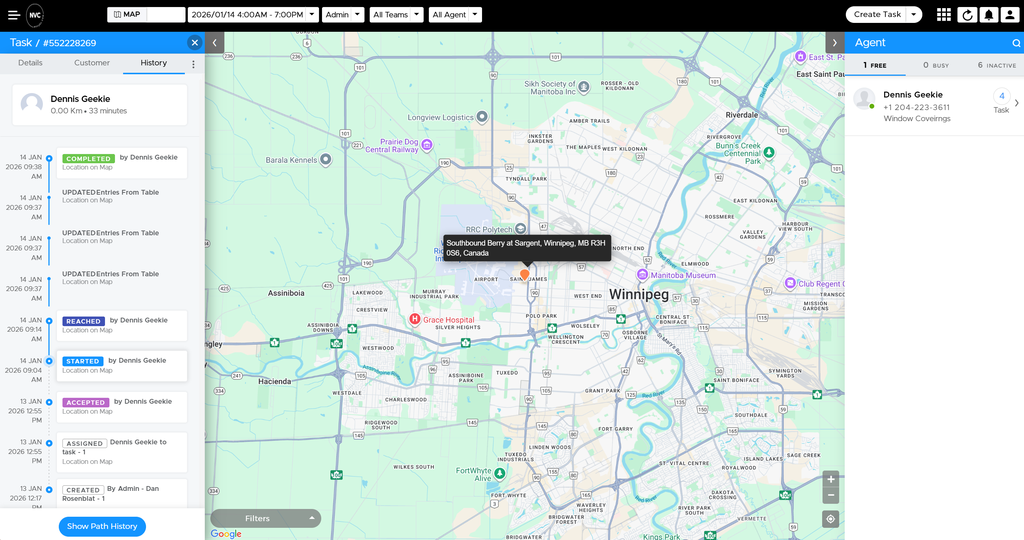Click the refresh icon in top bar
The width and height of the screenshot is (1024, 540).
click(967, 15)
